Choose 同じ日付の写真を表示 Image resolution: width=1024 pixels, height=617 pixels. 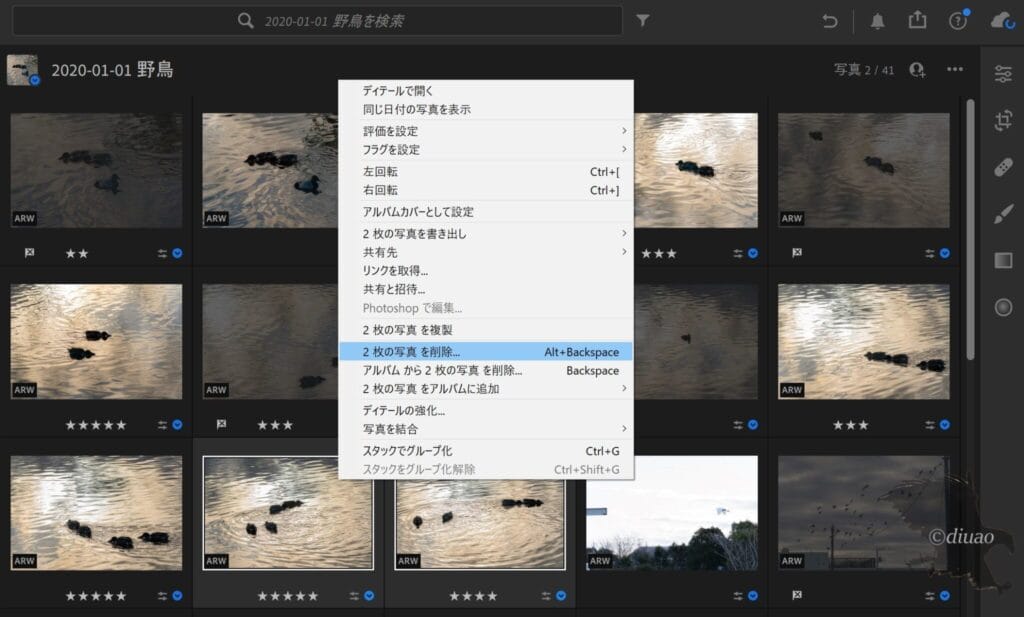pos(487,109)
